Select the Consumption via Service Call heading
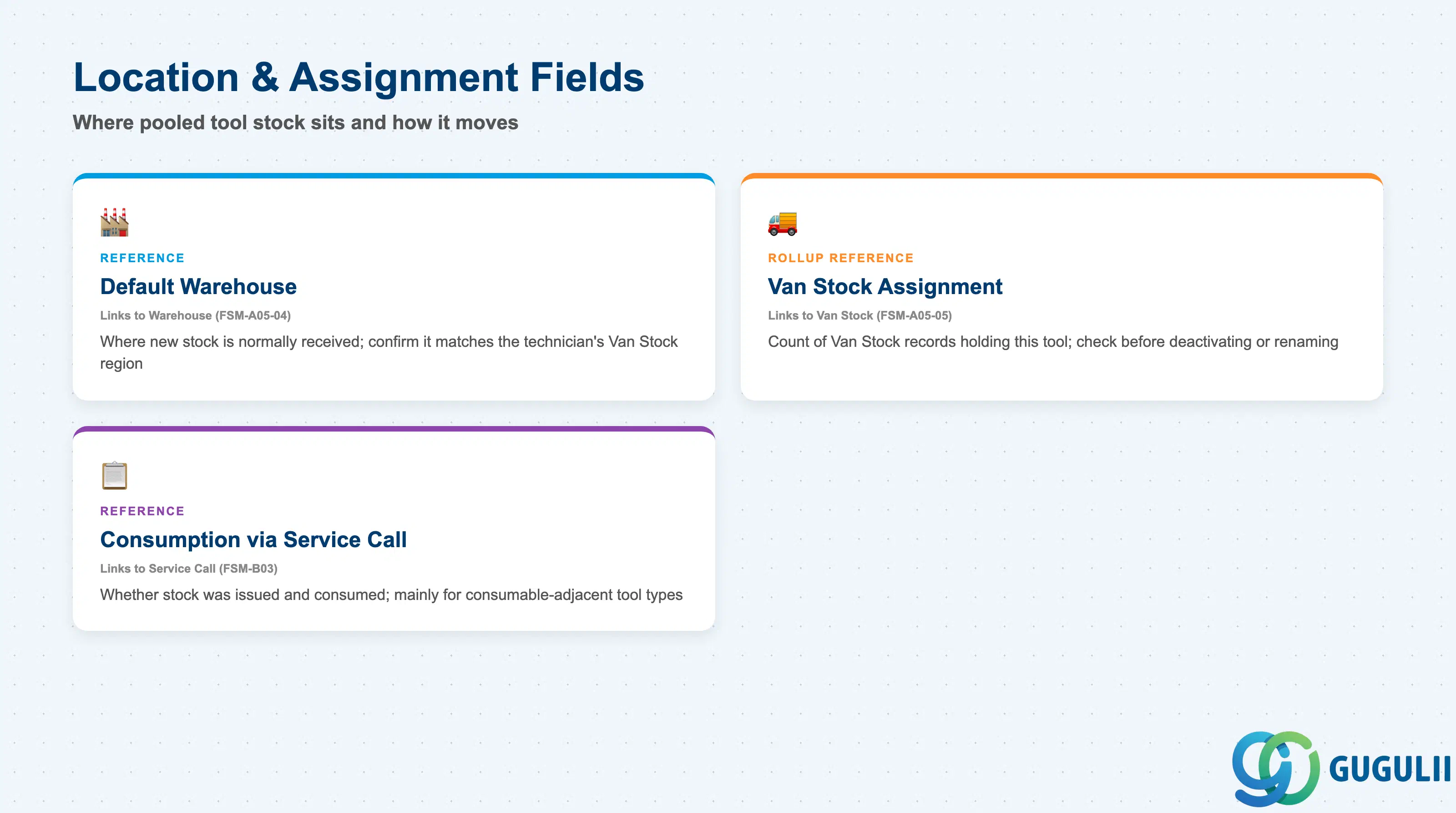This screenshot has width=1456, height=813. [253, 540]
